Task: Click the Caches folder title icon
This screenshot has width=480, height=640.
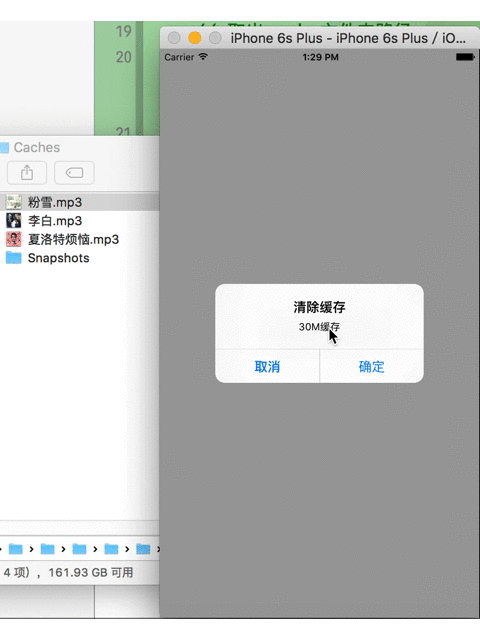Action: click(4, 147)
